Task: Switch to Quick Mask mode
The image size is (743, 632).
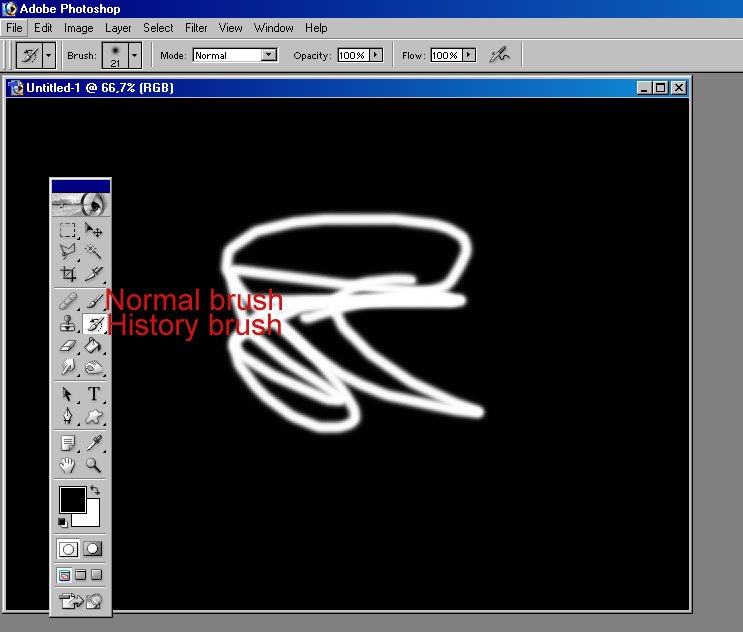Action: pyautogui.click(x=93, y=548)
